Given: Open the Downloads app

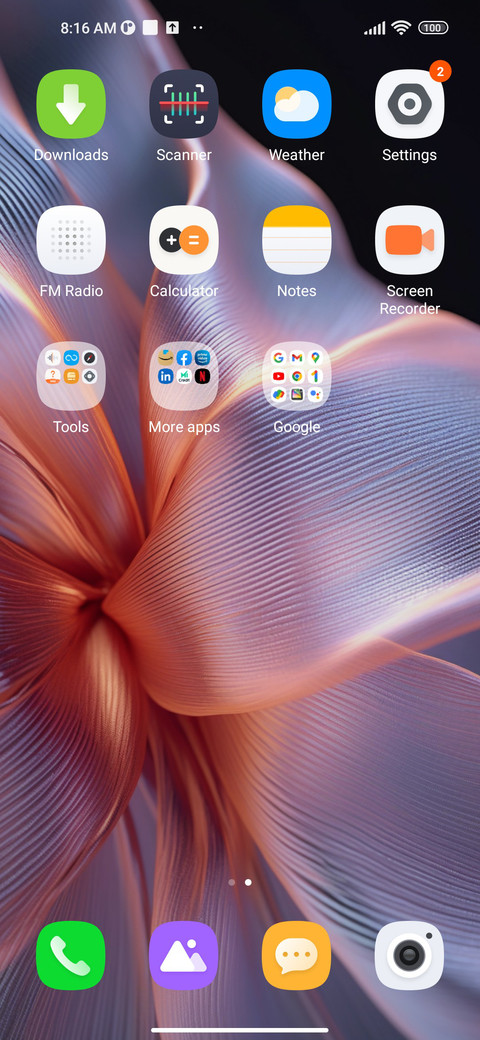Looking at the screenshot, I should (x=71, y=104).
